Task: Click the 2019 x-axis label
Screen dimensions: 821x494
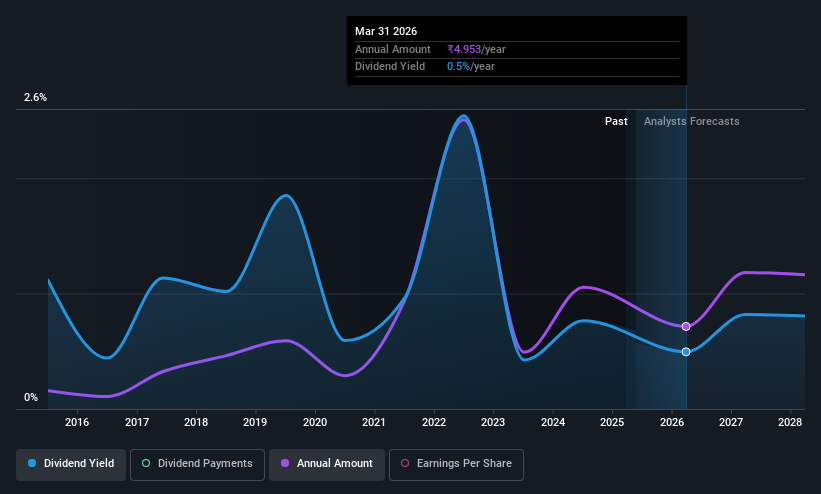Action: [255, 422]
